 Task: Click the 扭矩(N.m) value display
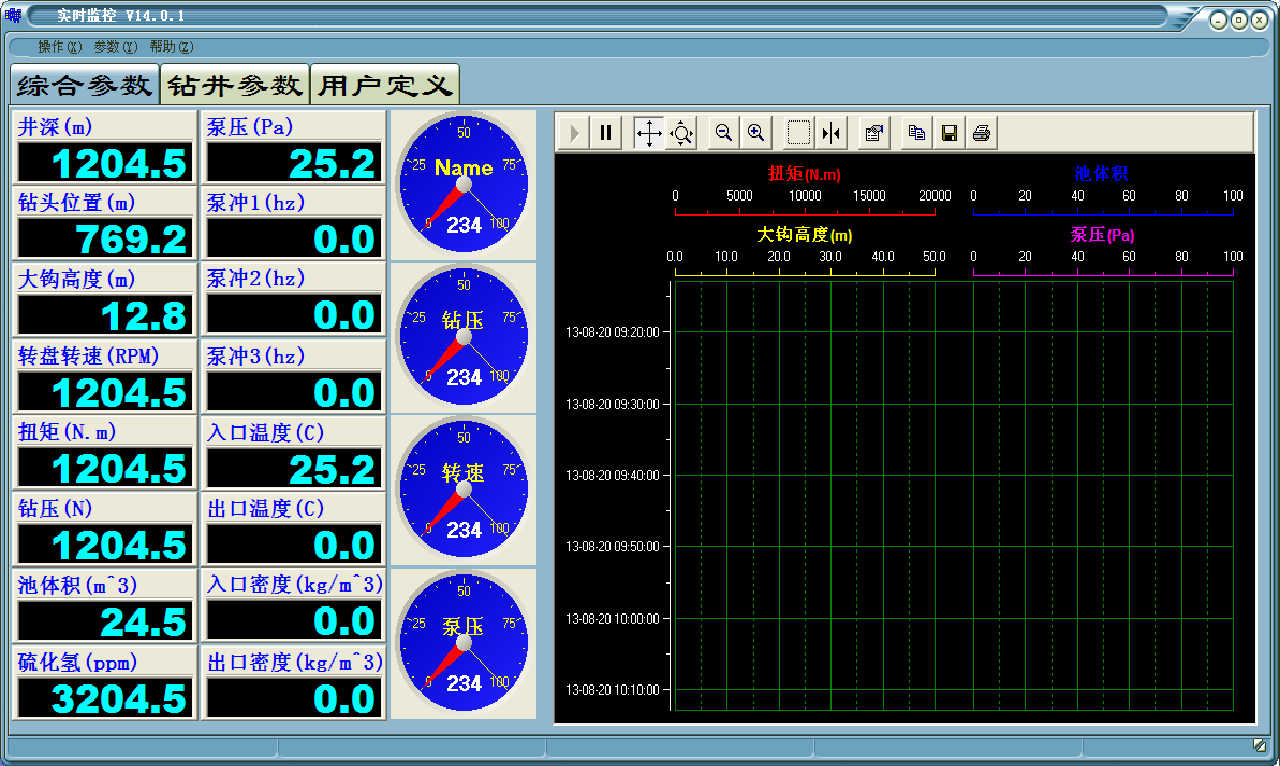coord(104,469)
